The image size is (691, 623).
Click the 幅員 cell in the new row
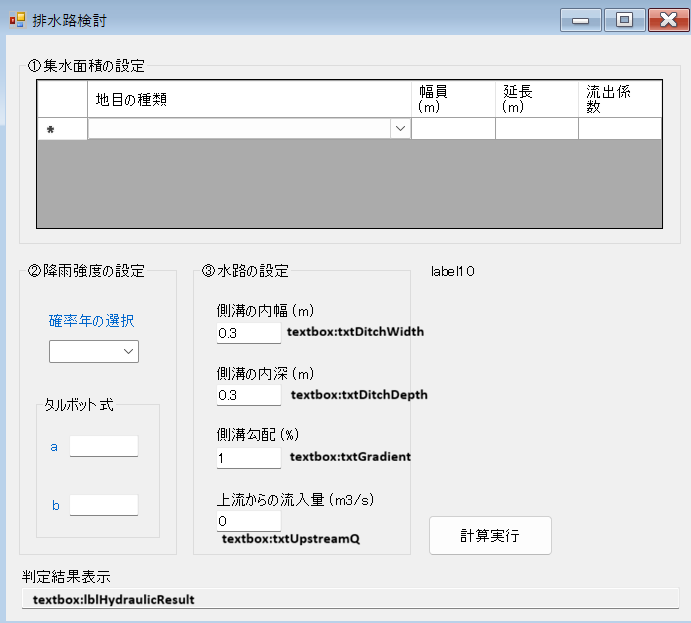coord(453,129)
